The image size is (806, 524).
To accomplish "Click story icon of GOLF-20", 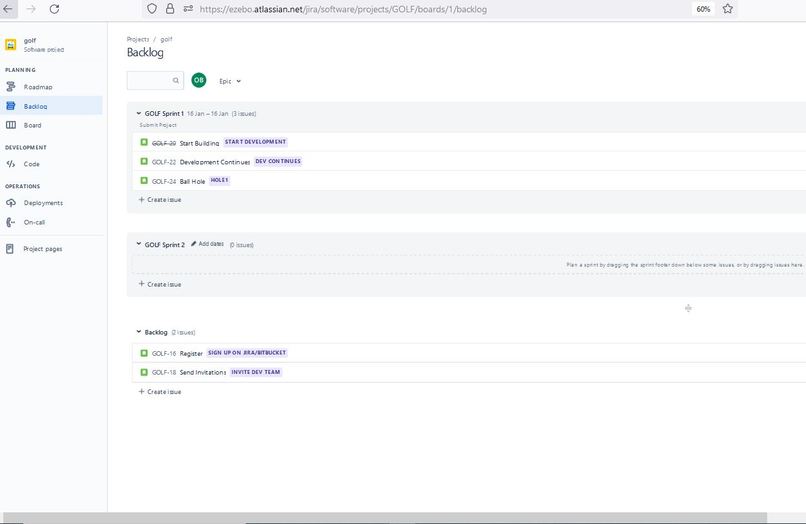I will [x=144, y=142].
